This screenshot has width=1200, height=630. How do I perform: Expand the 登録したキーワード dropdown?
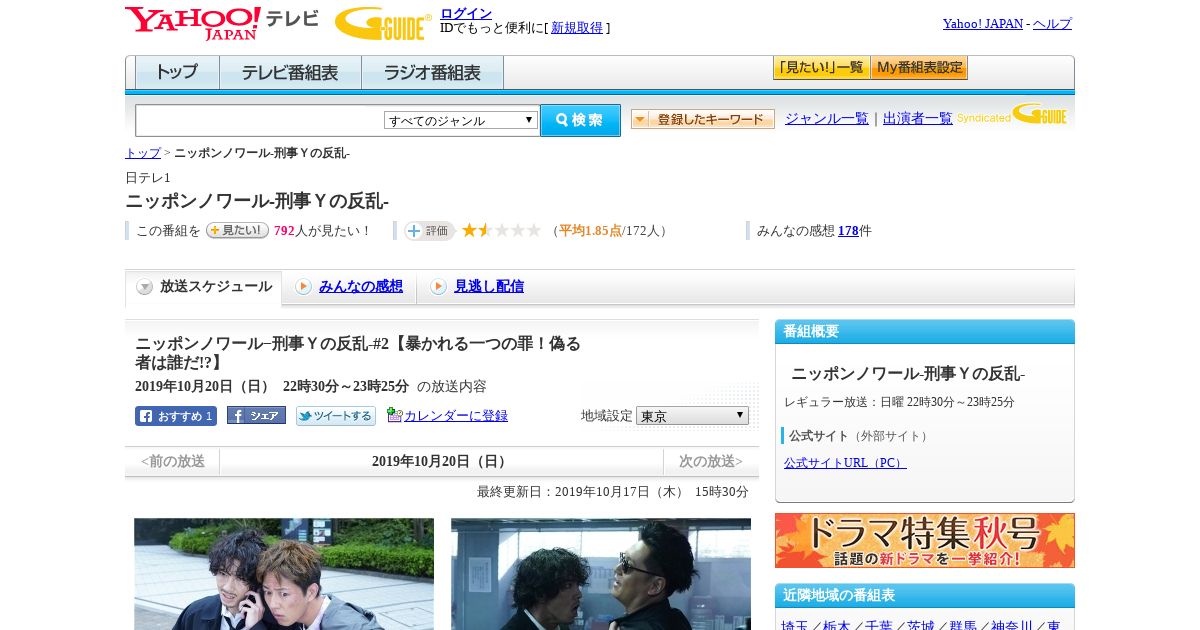point(703,119)
